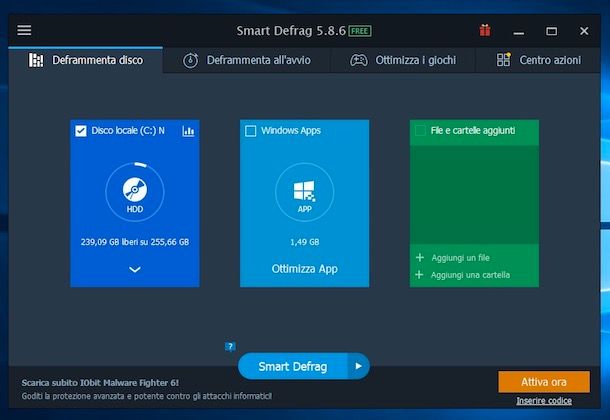Open the Deframmenta all'avvio tab

pos(247,60)
